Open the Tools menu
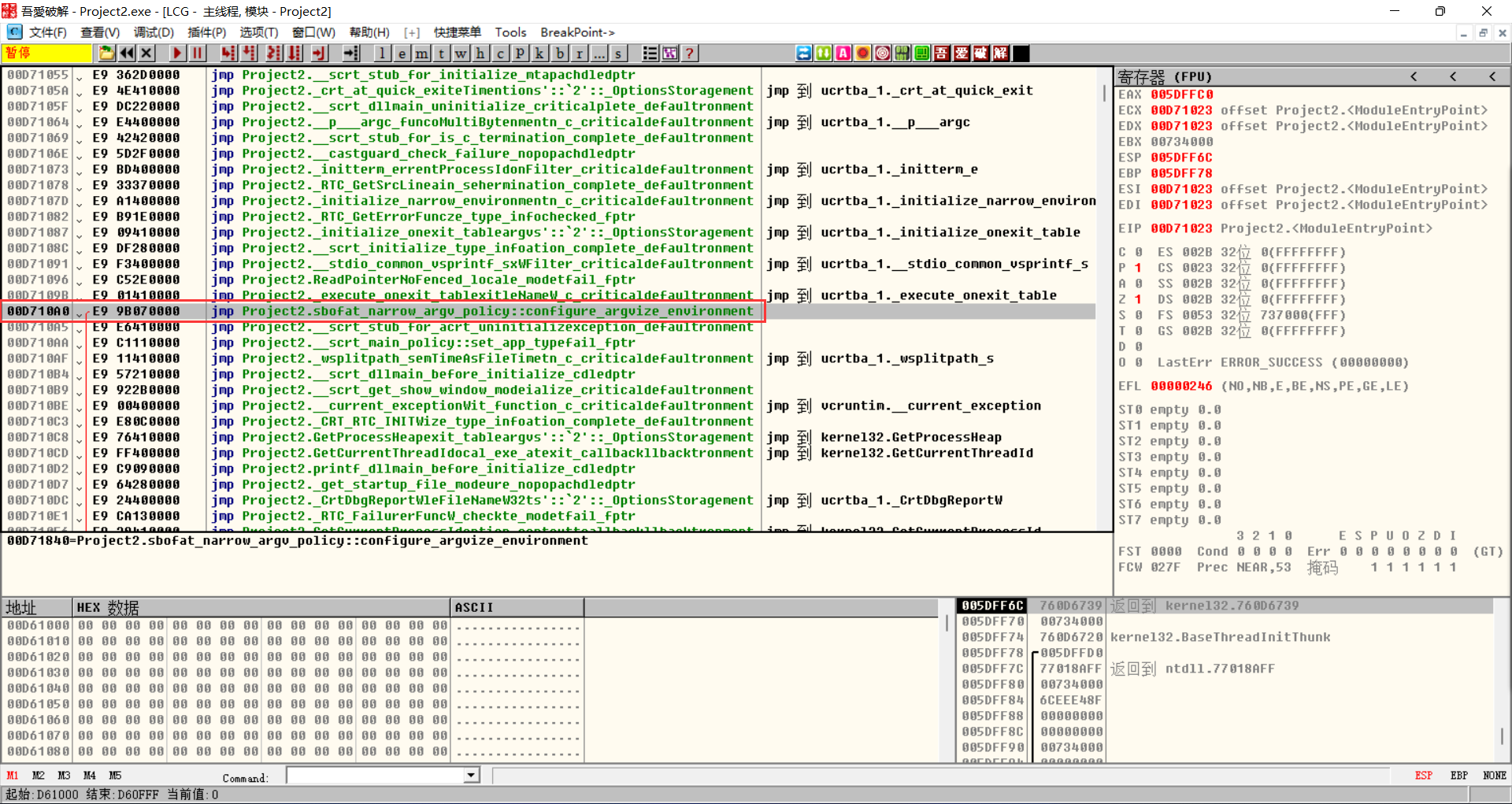Screen dimensions: 1512x804 pos(510,32)
